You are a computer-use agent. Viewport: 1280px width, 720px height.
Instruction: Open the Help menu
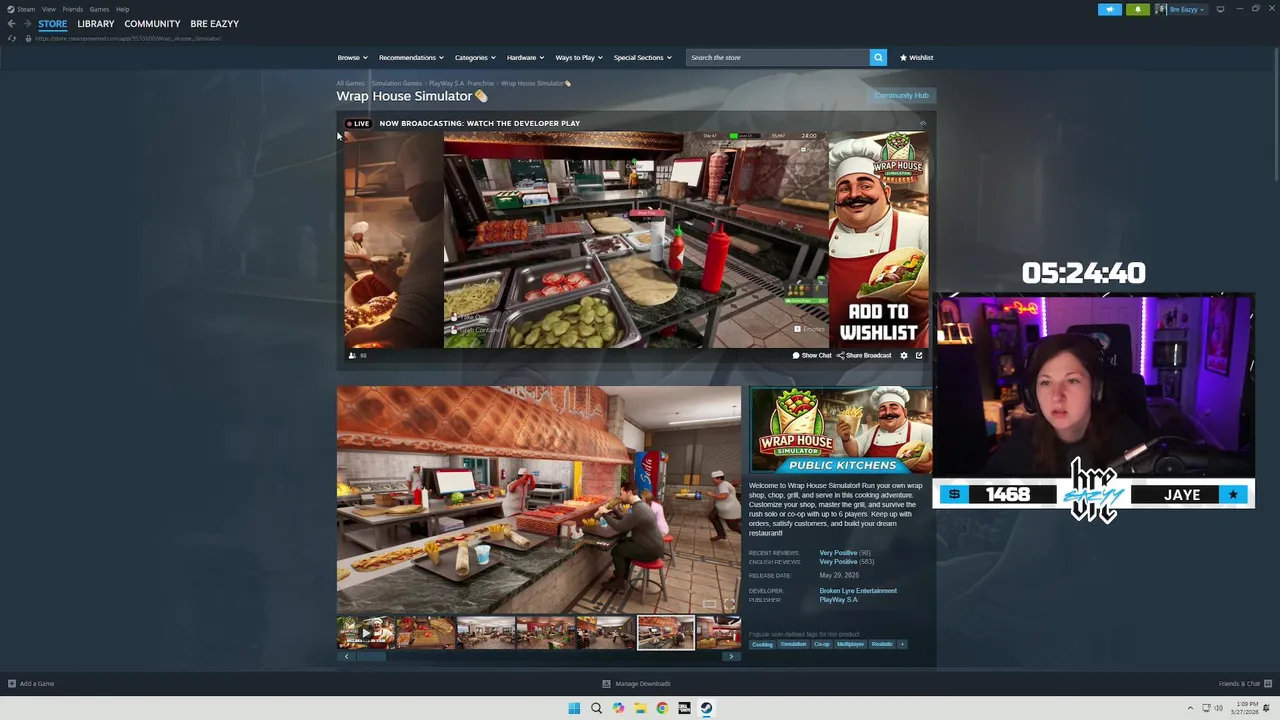(122, 9)
